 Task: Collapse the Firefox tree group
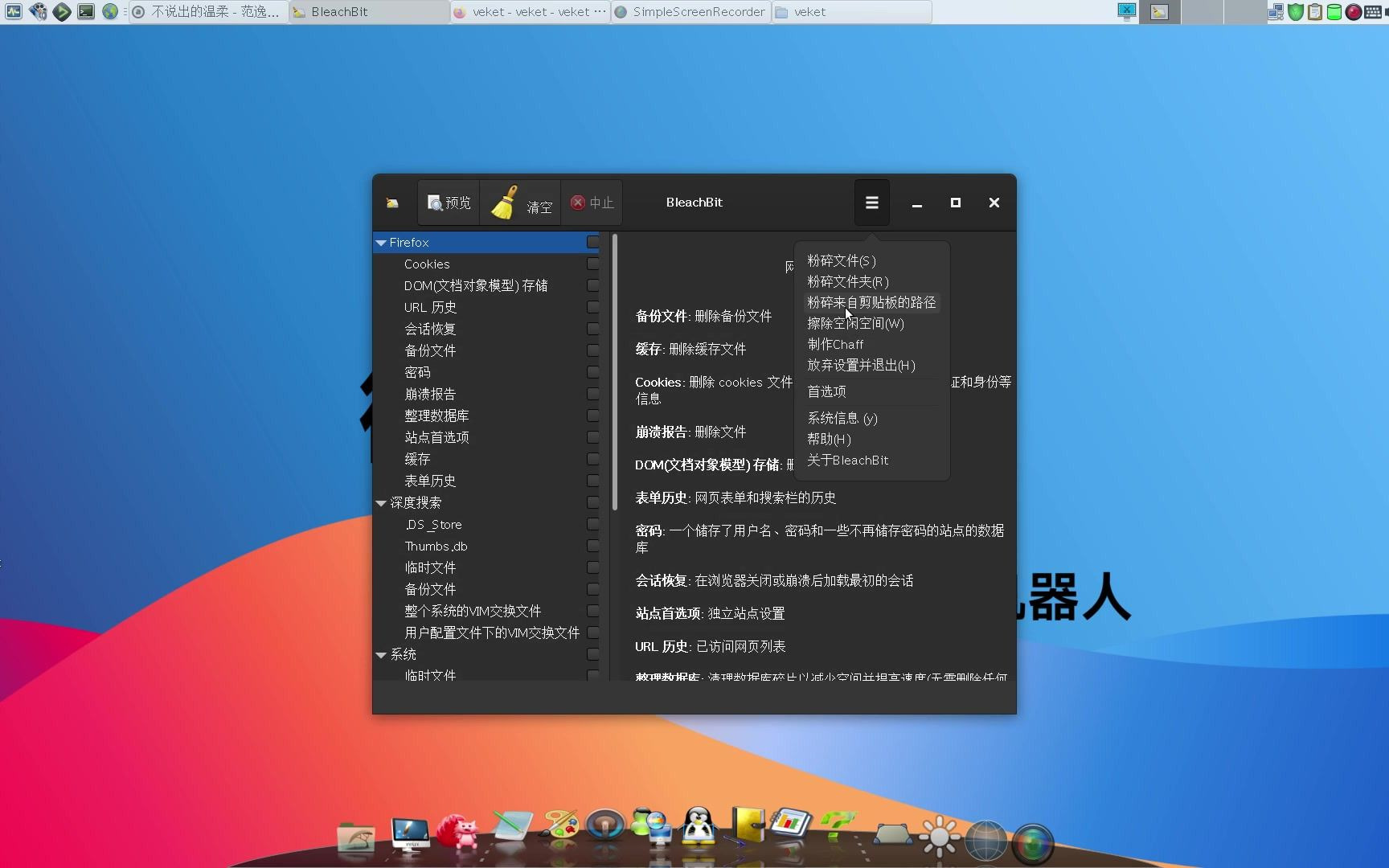coord(381,243)
